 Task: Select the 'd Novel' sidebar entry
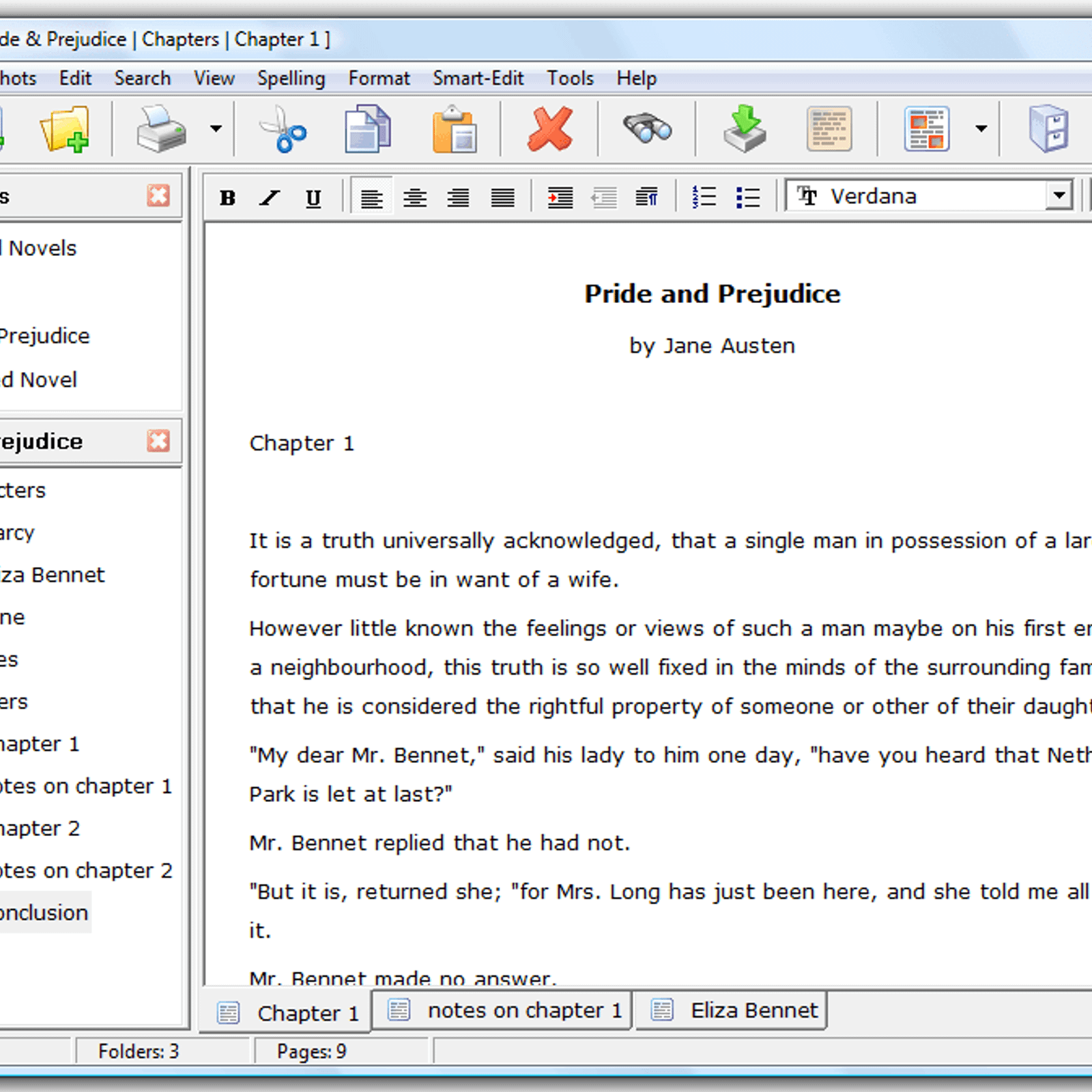39,379
